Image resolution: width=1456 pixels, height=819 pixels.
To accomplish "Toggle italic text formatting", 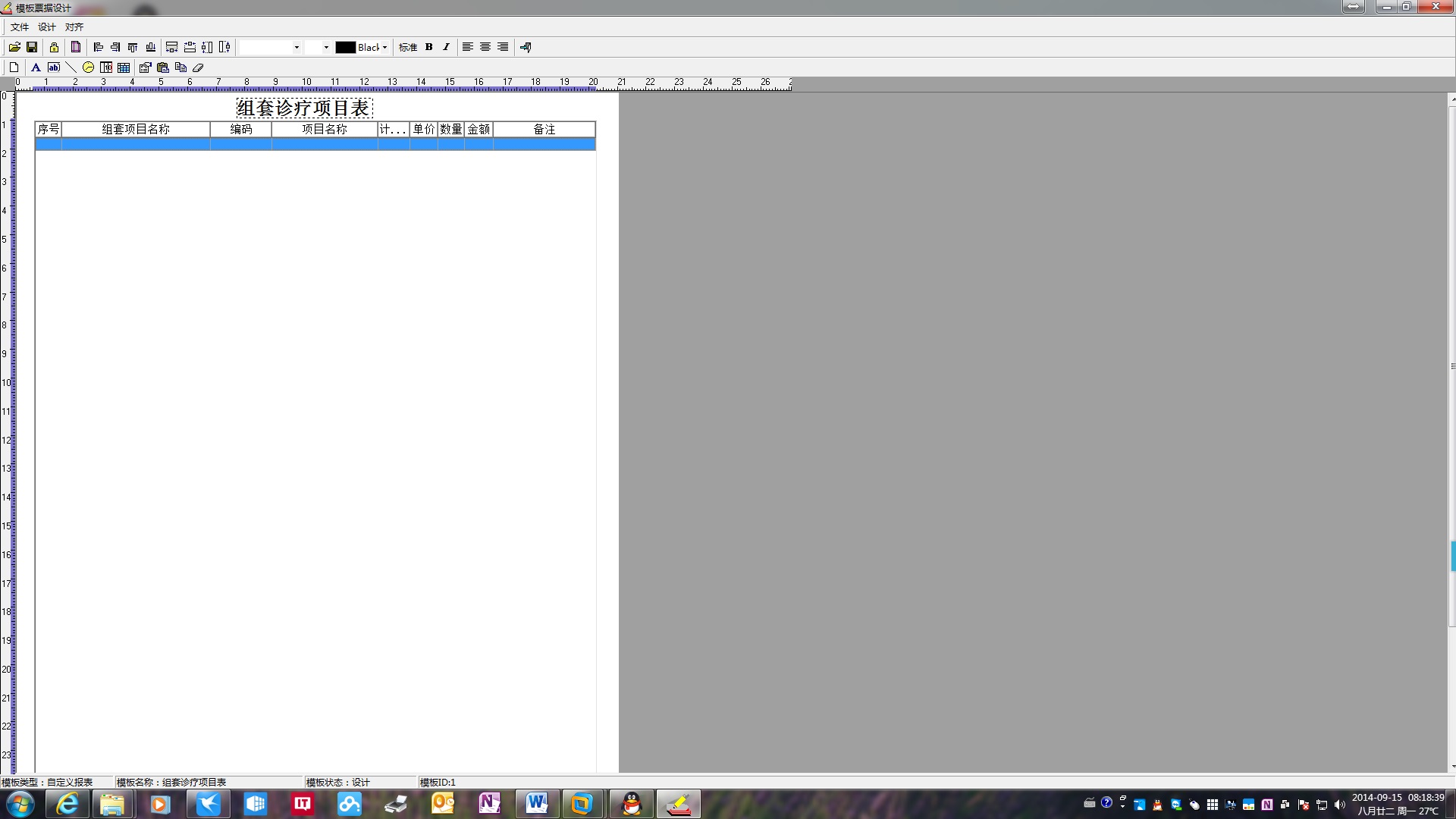I will [446, 47].
